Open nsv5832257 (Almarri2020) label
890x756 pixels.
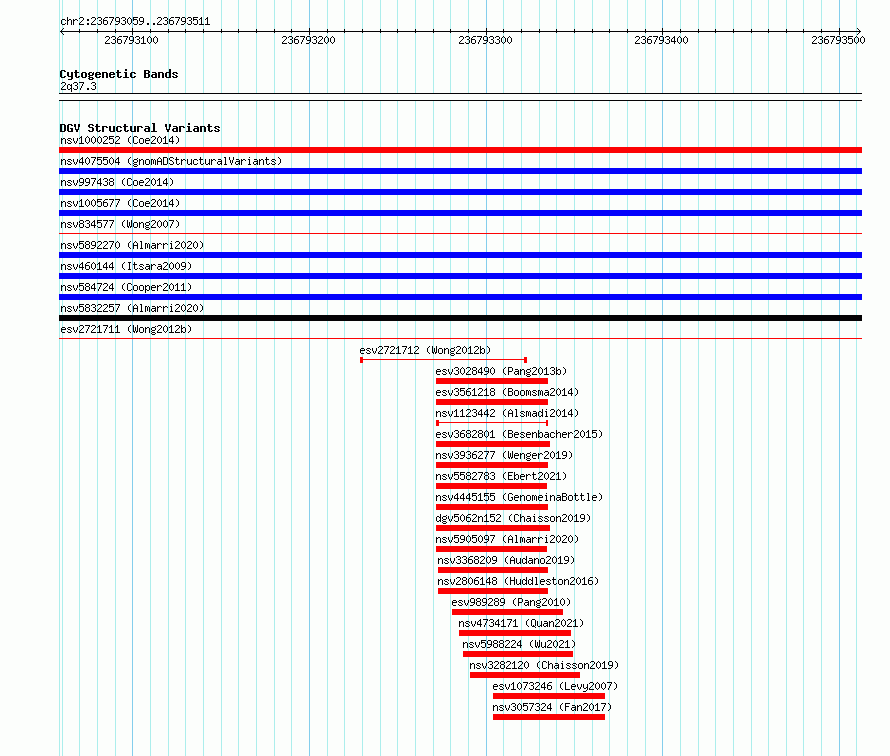pyautogui.click(x=132, y=308)
